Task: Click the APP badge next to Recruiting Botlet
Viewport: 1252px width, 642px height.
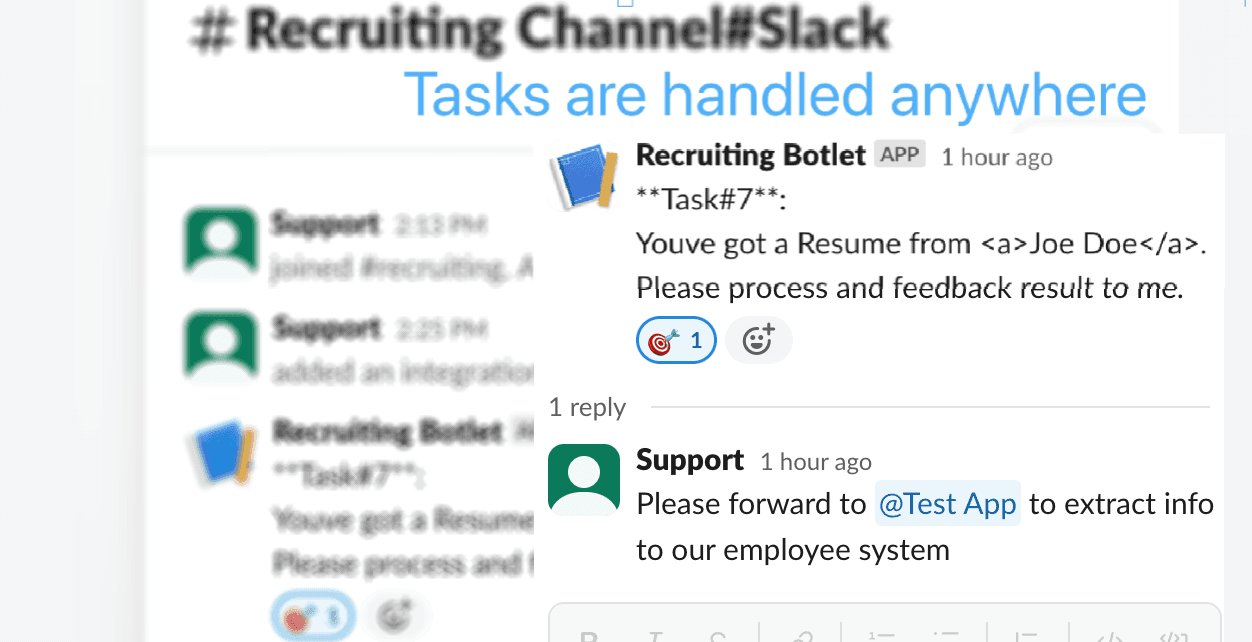Action: [900, 156]
